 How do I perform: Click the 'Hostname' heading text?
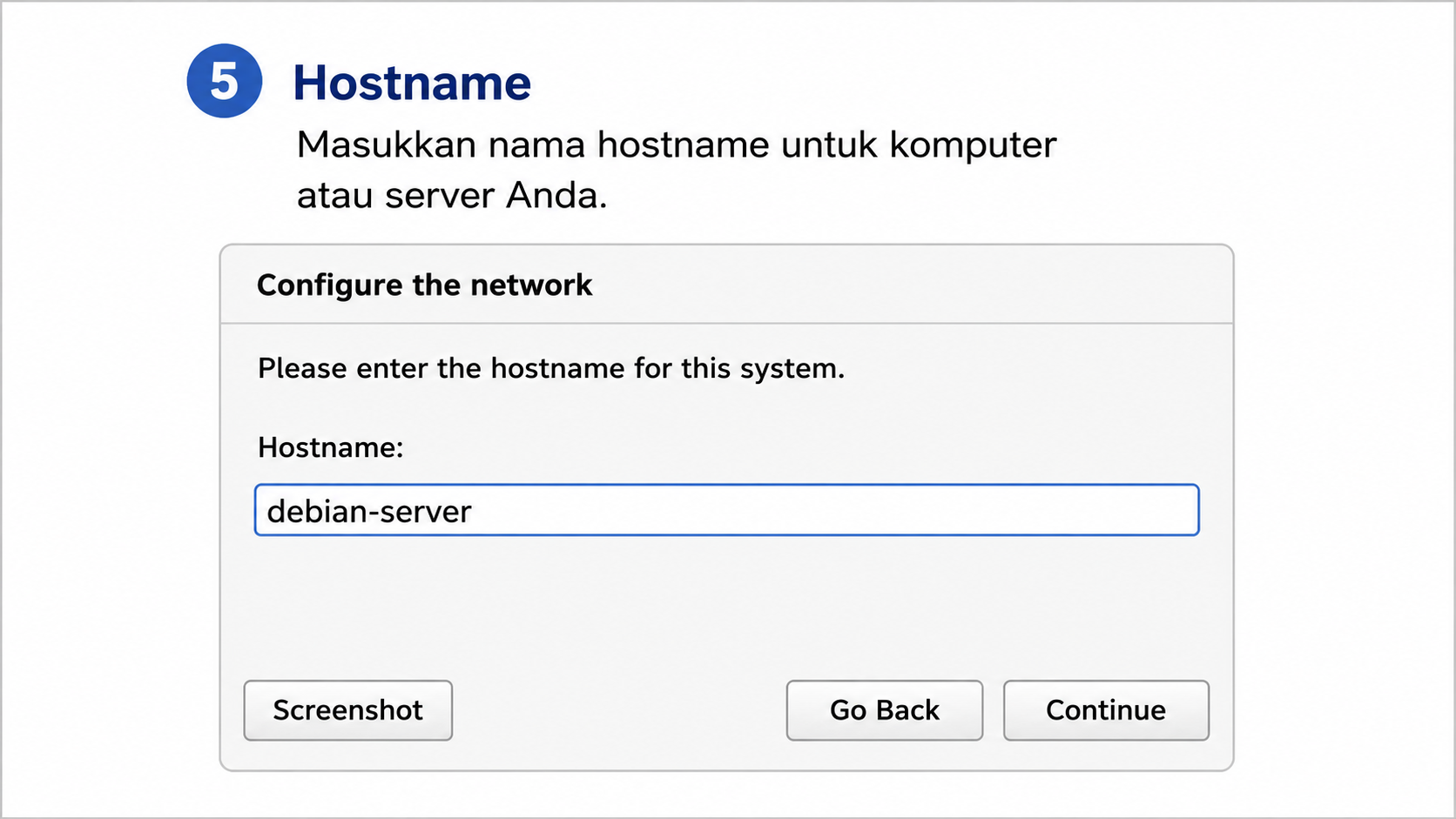tap(412, 84)
